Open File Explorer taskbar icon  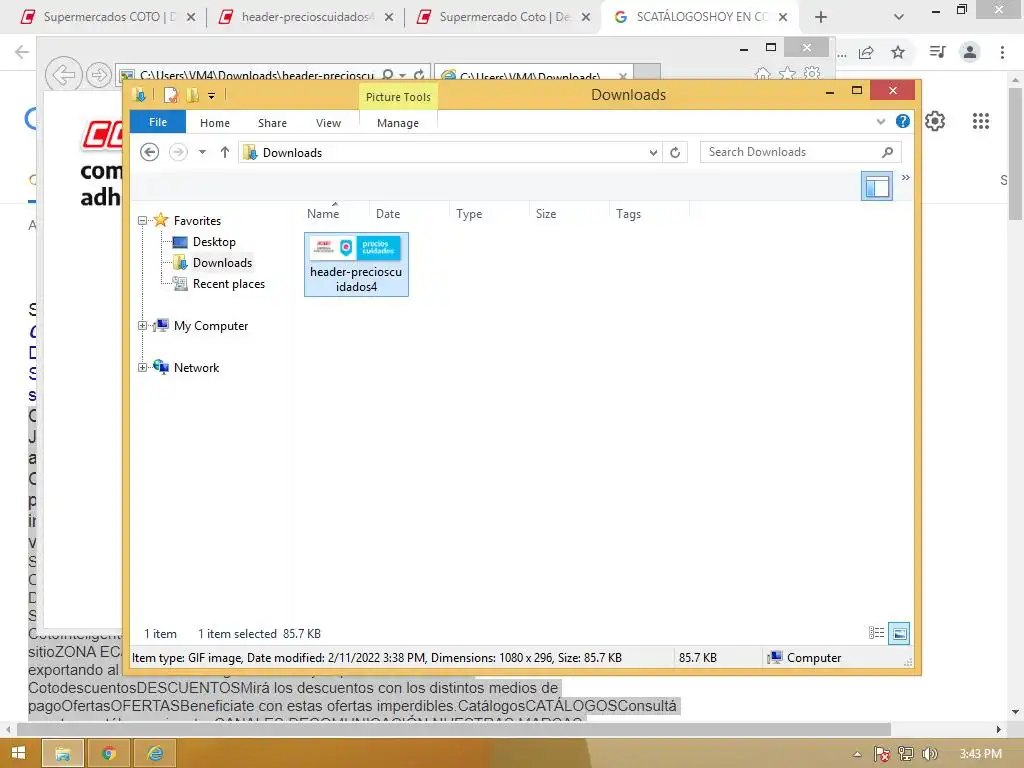tap(63, 754)
